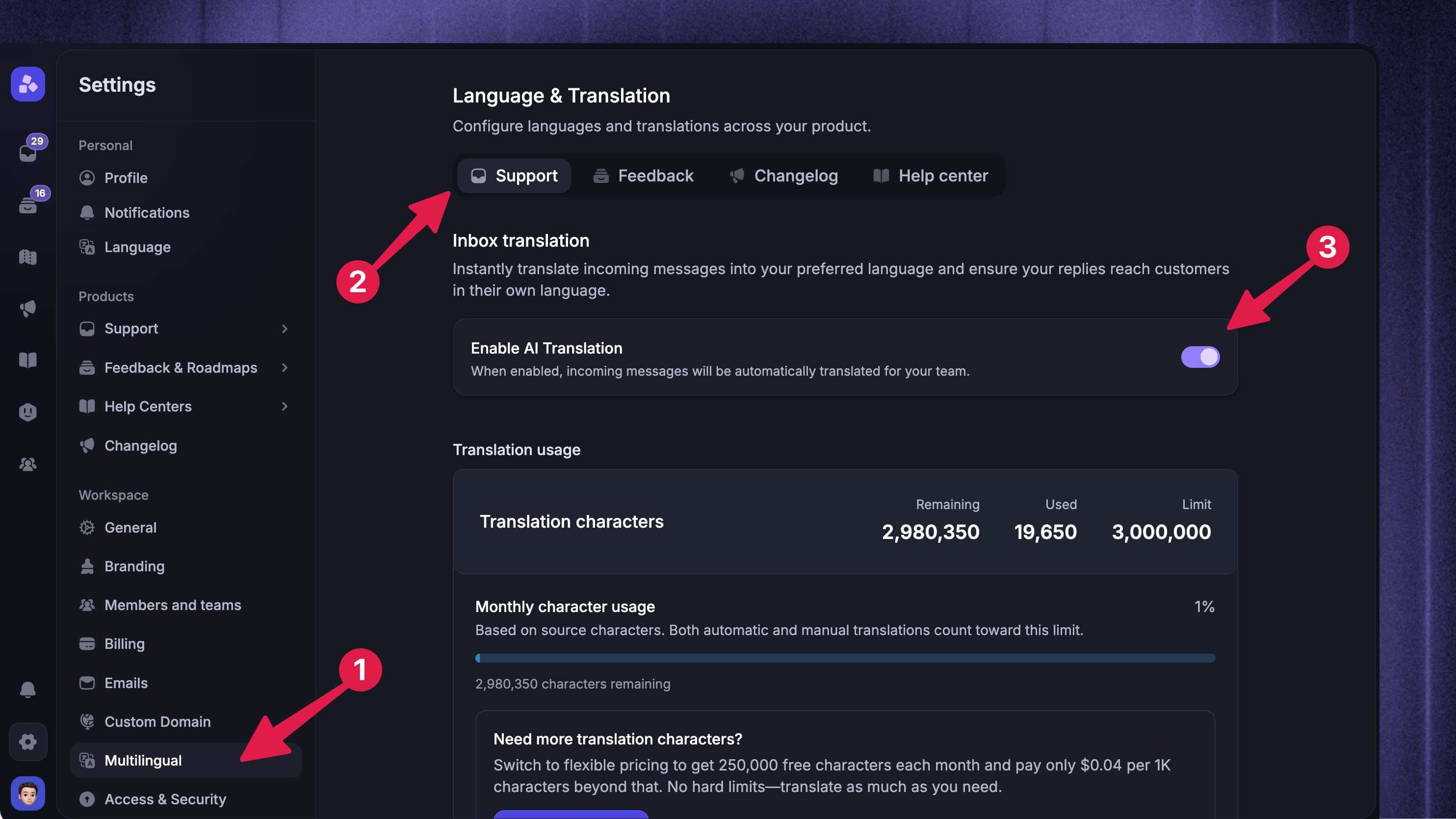The width and height of the screenshot is (1456, 819).
Task: Expand the Support products submenu chevron
Action: 285,329
